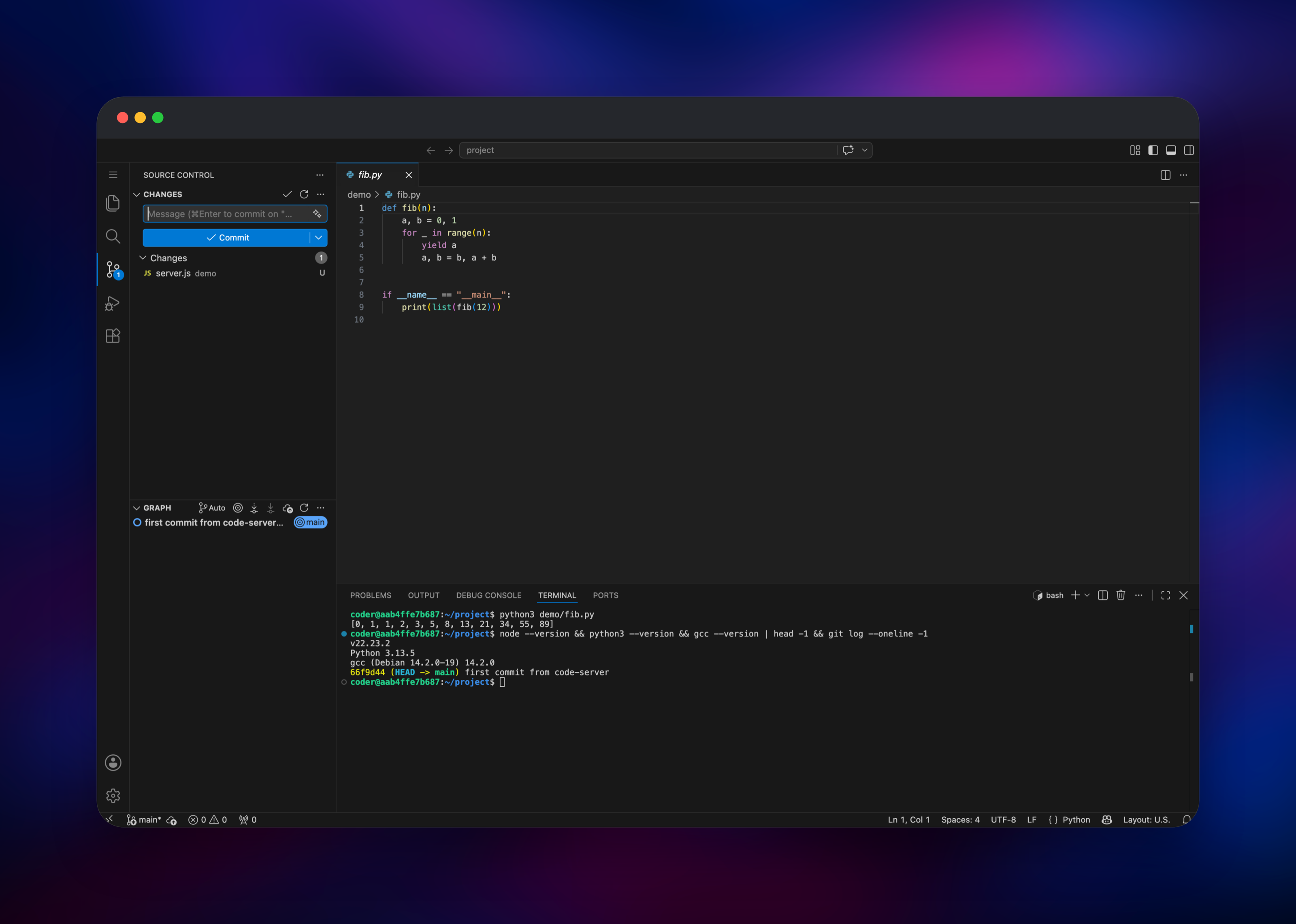Open editor more actions ellipsis
The height and width of the screenshot is (924, 1296).
tap(1183, 175)
